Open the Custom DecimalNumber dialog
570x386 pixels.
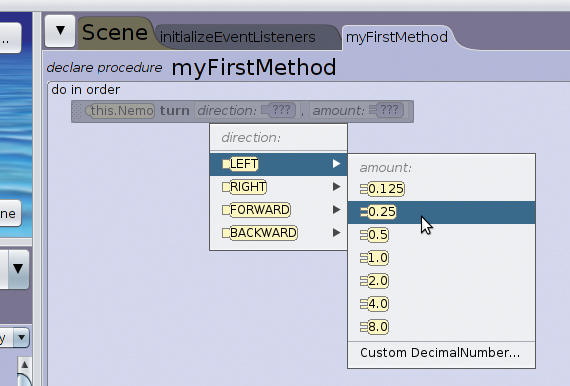441,353
